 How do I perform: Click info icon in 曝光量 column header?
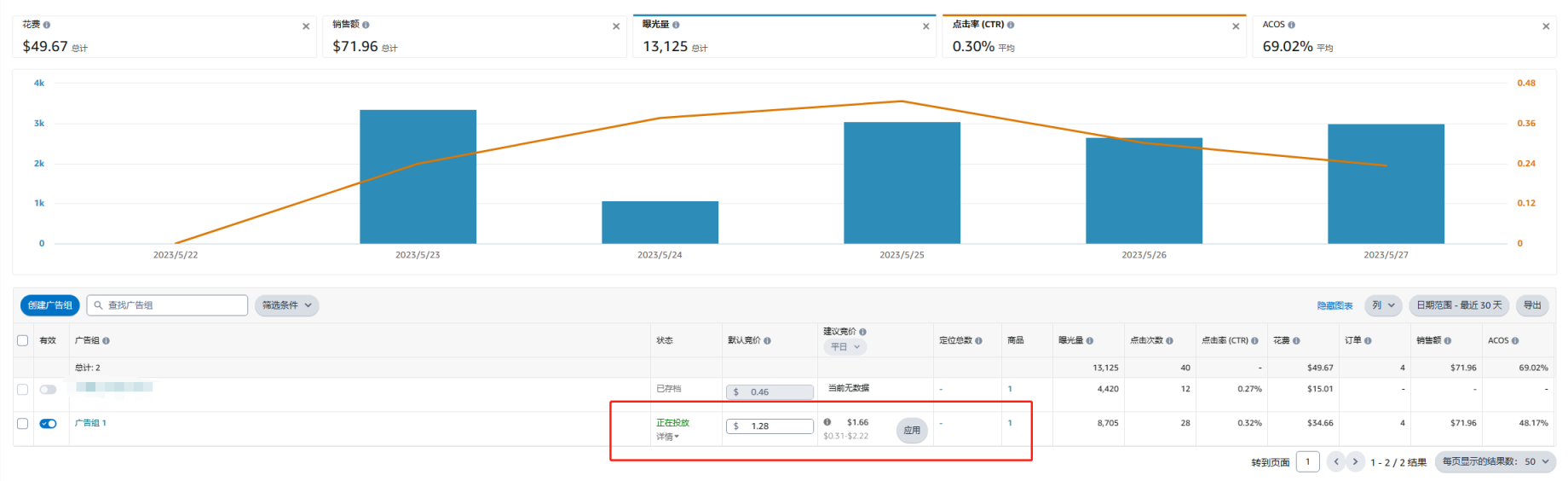click(x=1089, y=340)
